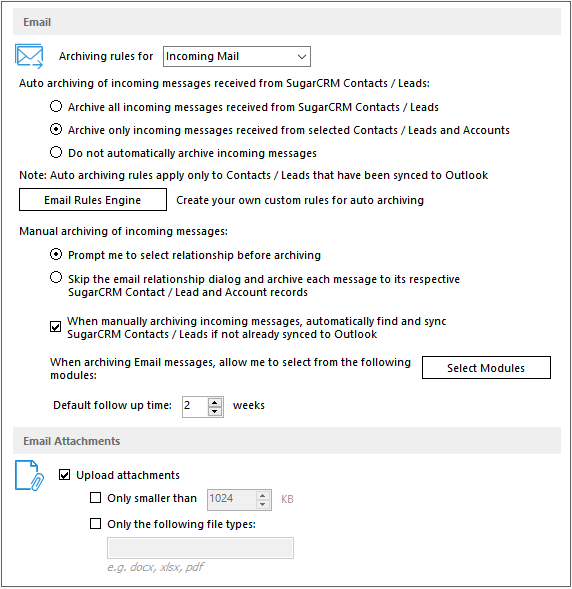Enable Only the following file types checkbox
This screenshot has height=589, width=572.
click(x=95, y=524)
